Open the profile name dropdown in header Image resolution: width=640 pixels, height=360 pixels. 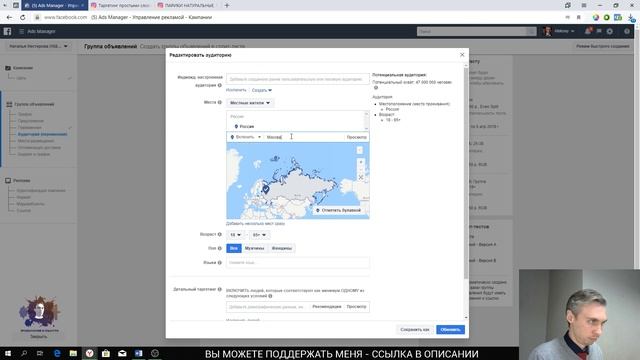tap(564, 31)
